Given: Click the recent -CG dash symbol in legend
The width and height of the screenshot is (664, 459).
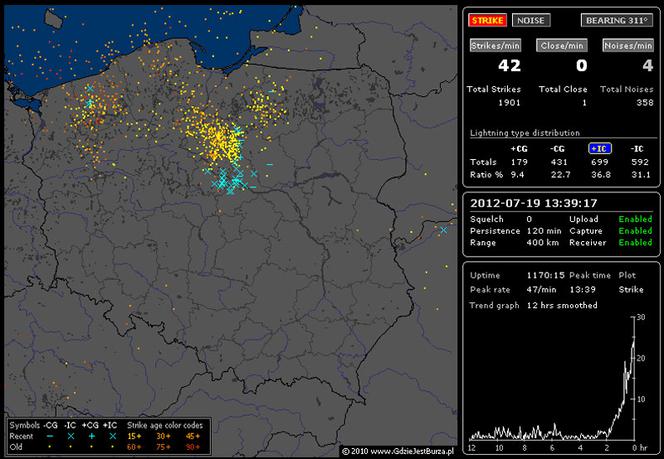Looking at the screenshot, I should pyautogui.click(x=50, y=436).
